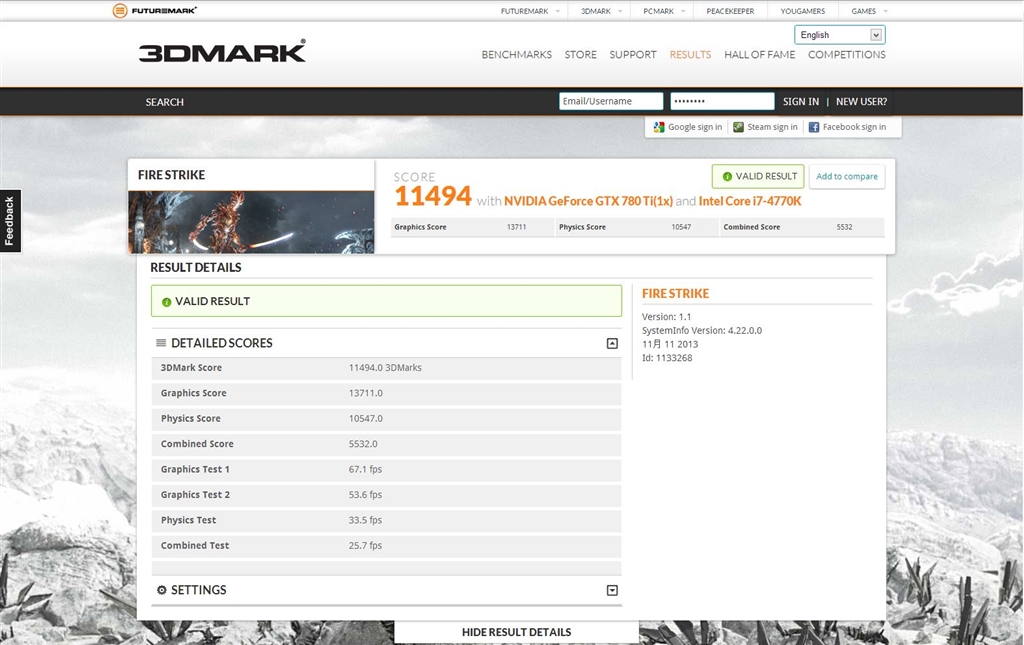Click the NEW USER? link

click(861, 102)
